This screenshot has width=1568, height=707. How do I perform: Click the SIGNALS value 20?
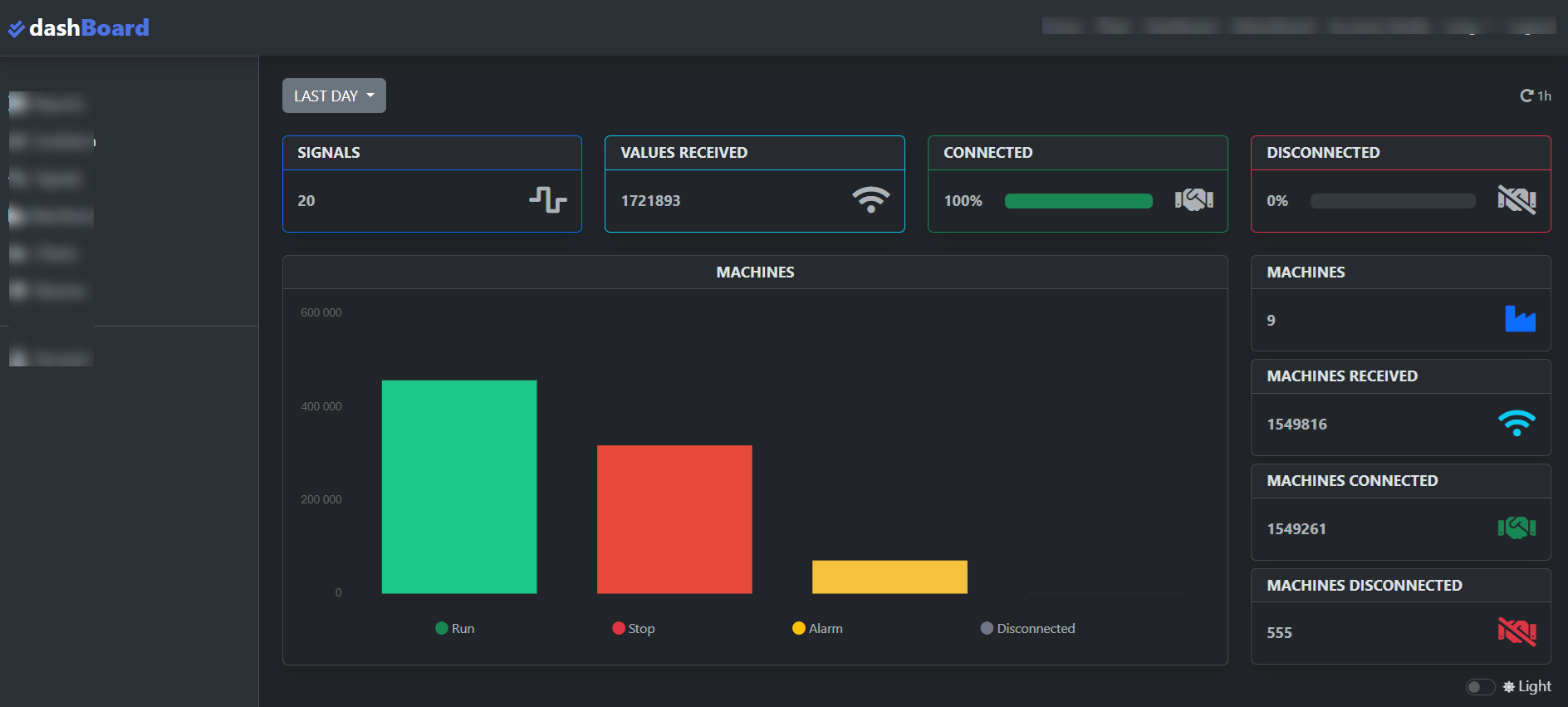[x=306, y=200]
